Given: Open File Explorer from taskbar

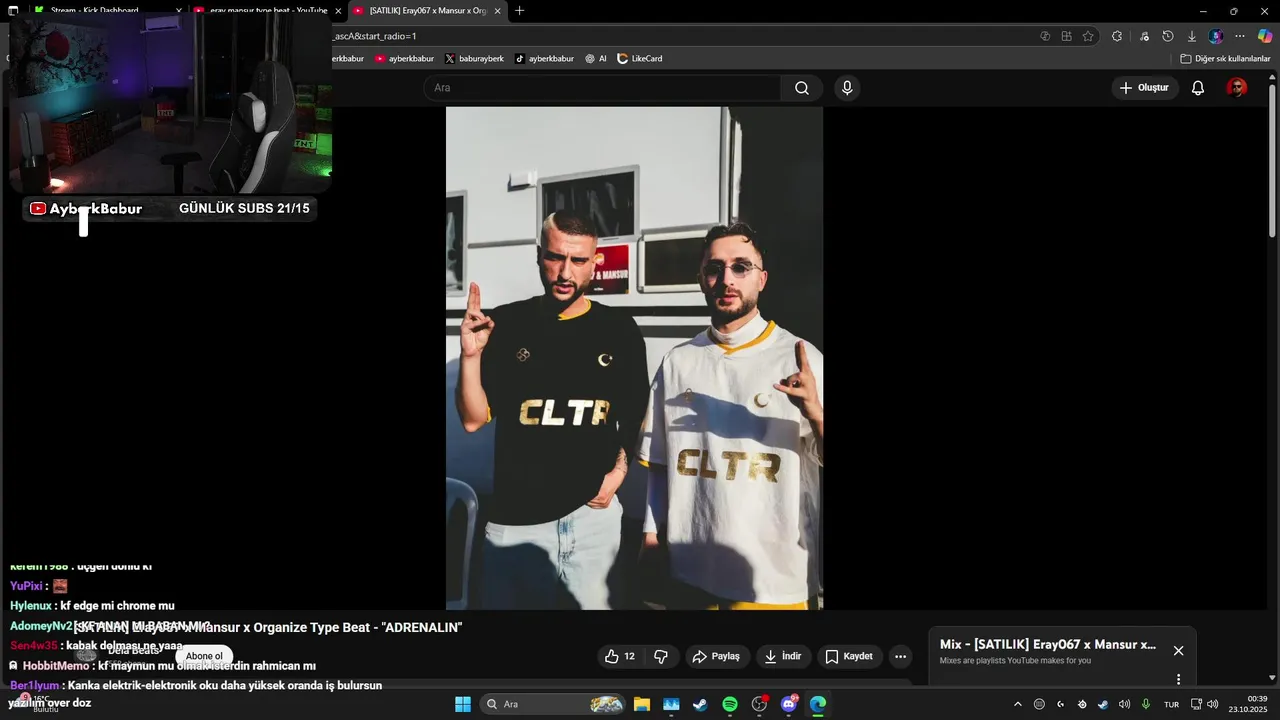Looking at the screenshot, I should coord(641,704).
